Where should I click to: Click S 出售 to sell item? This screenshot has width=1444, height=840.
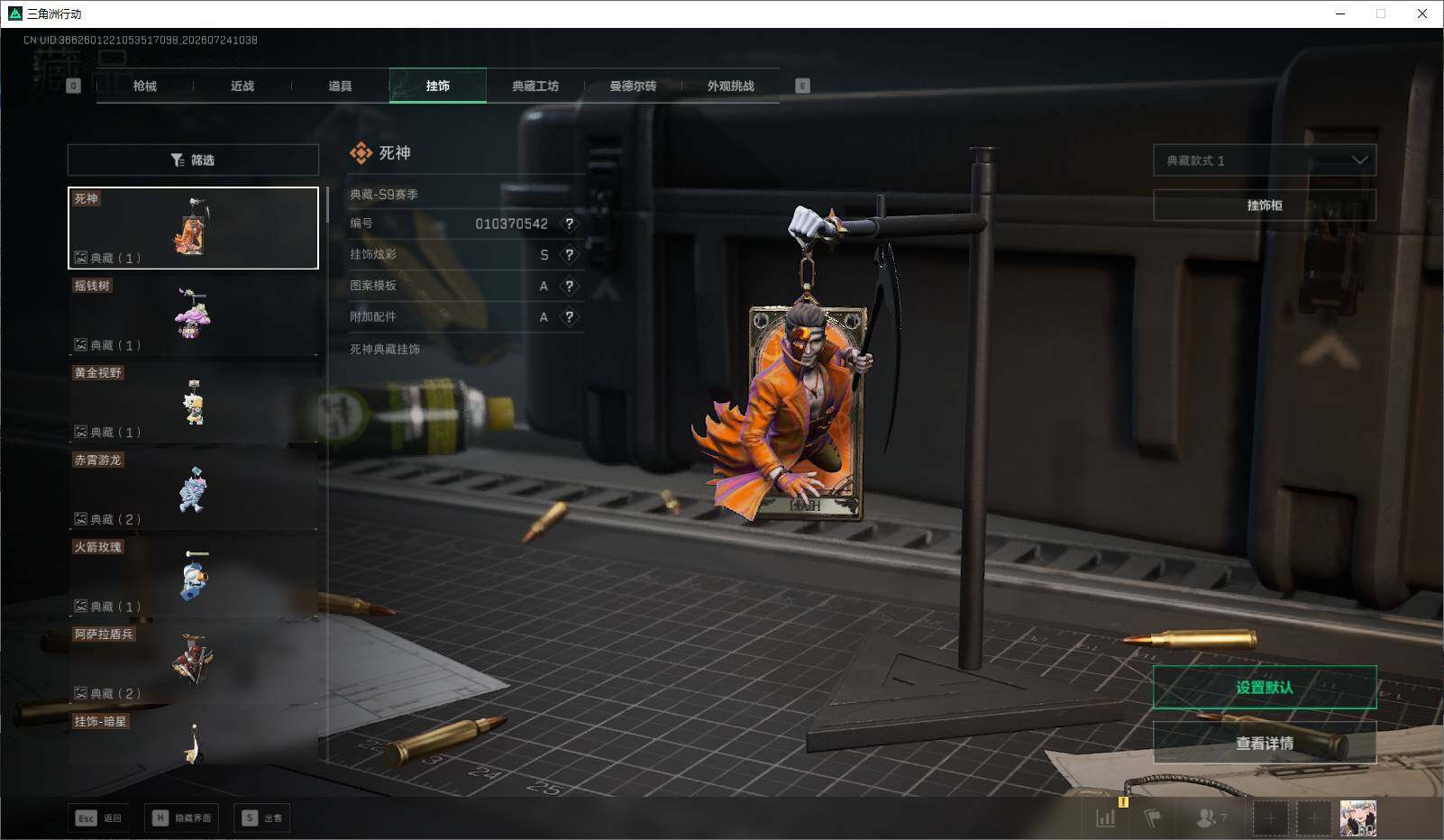261,817
